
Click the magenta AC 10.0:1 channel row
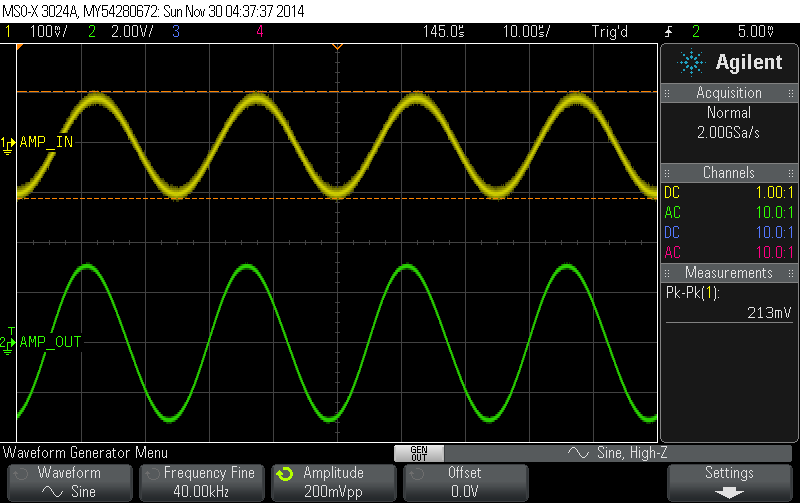729,253
